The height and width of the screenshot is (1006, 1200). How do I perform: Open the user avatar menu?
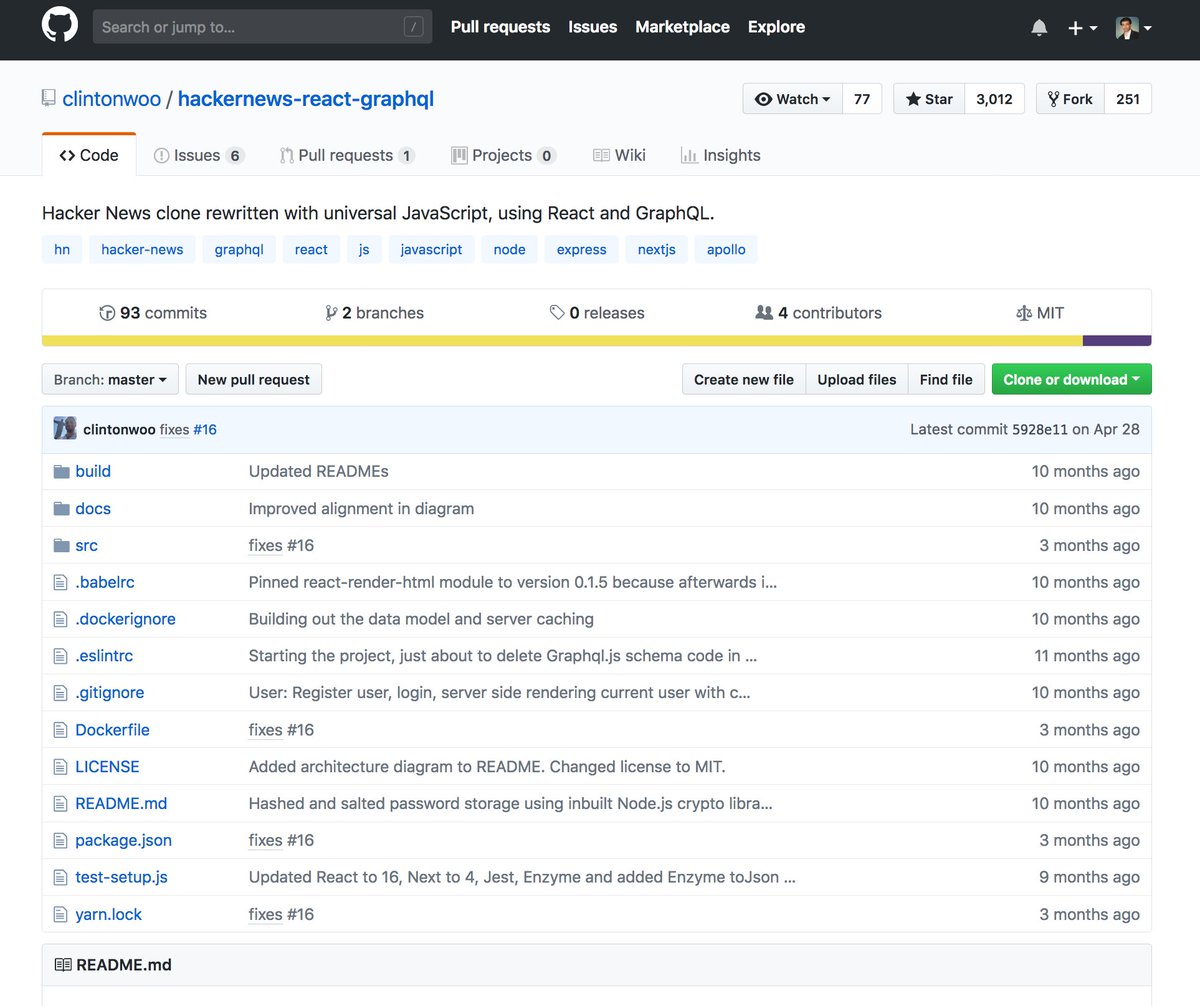1133,28
